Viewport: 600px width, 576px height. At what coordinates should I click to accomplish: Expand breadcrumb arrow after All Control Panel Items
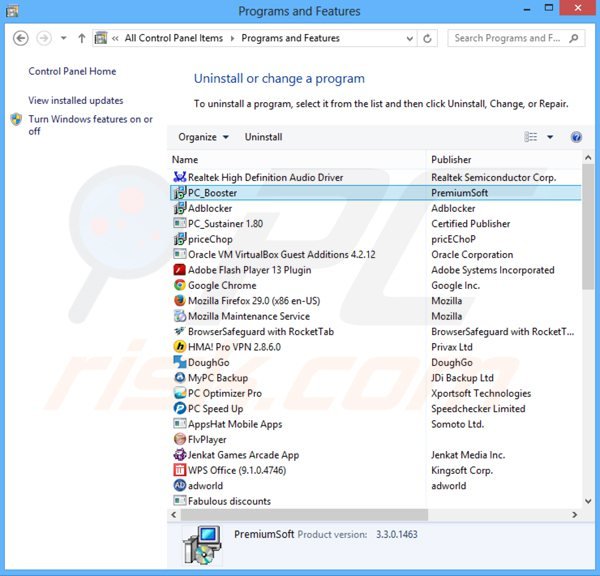pyautogui.click(x=232, y=38)
